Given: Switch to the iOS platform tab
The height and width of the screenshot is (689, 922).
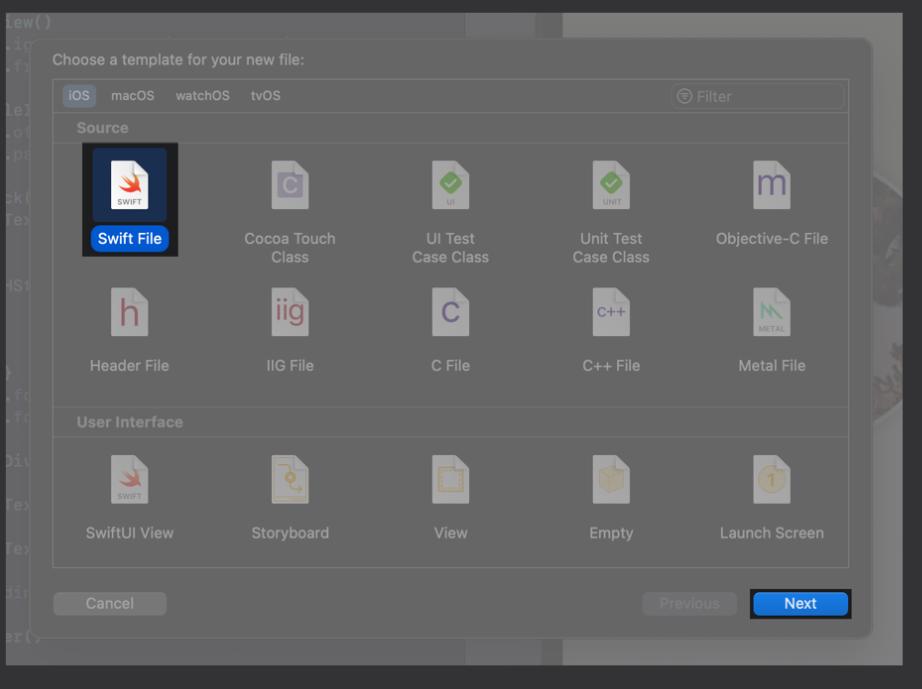Looking at the screenshot, I should click(x=79, y=95).
